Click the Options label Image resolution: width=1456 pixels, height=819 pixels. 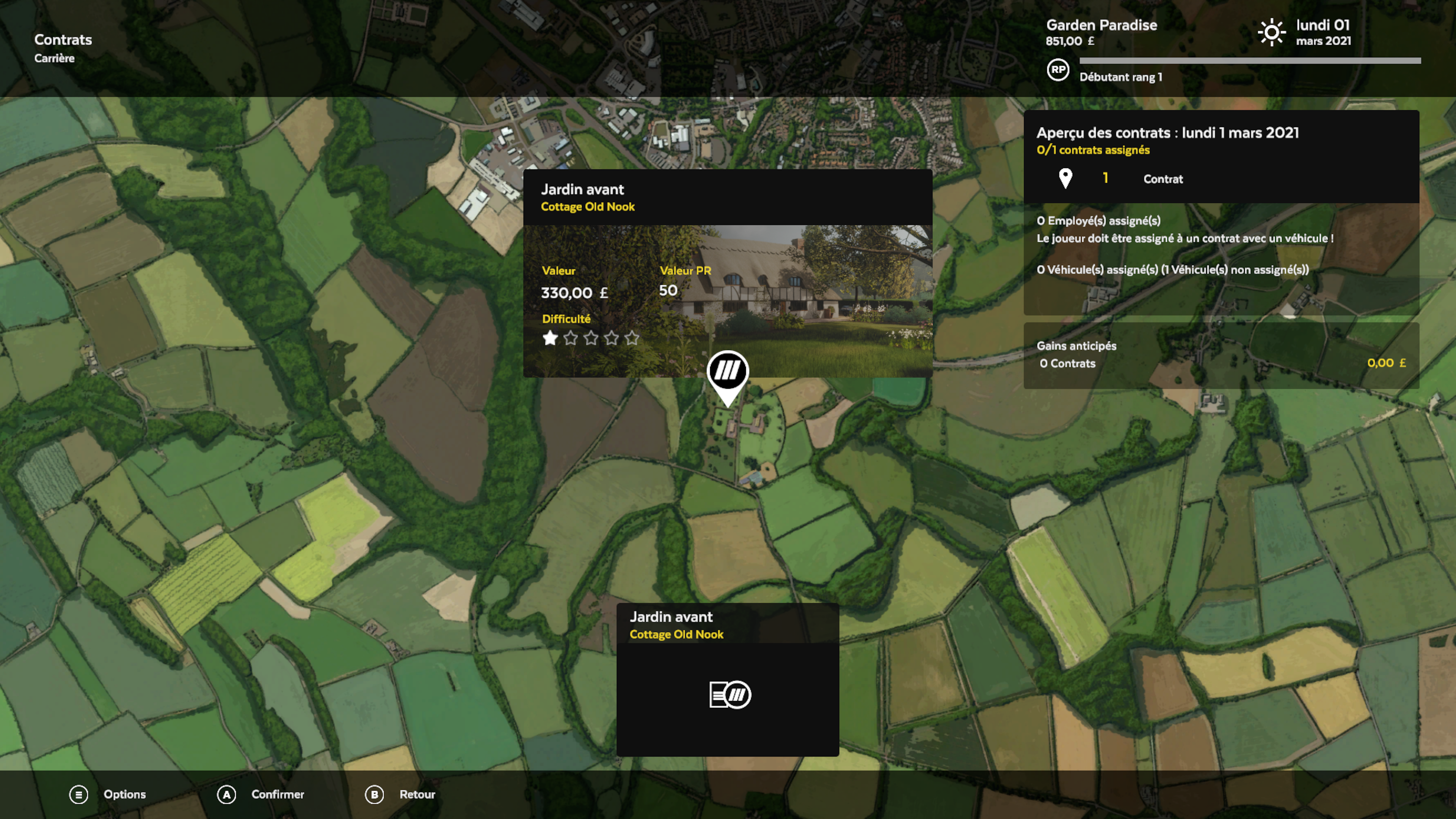[124, 794]
